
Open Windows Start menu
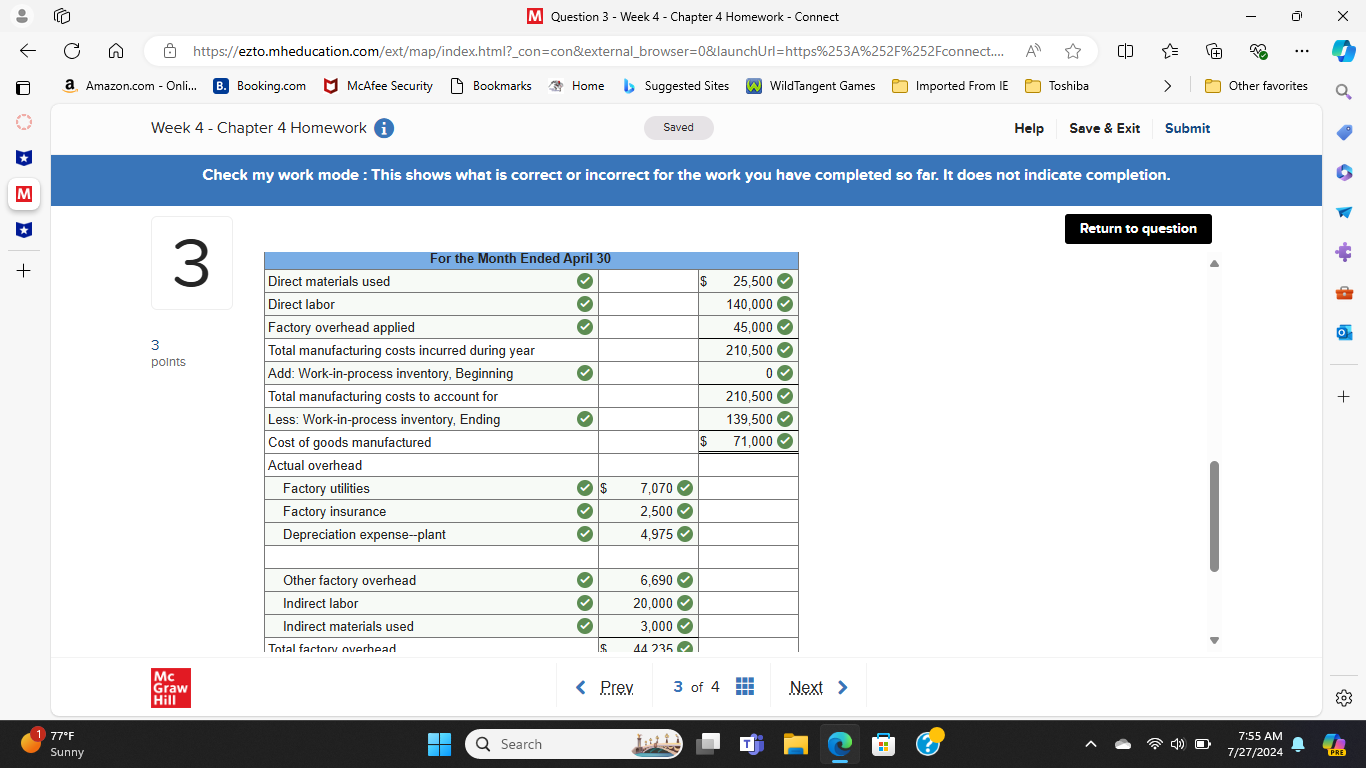[x=440, y=744]
